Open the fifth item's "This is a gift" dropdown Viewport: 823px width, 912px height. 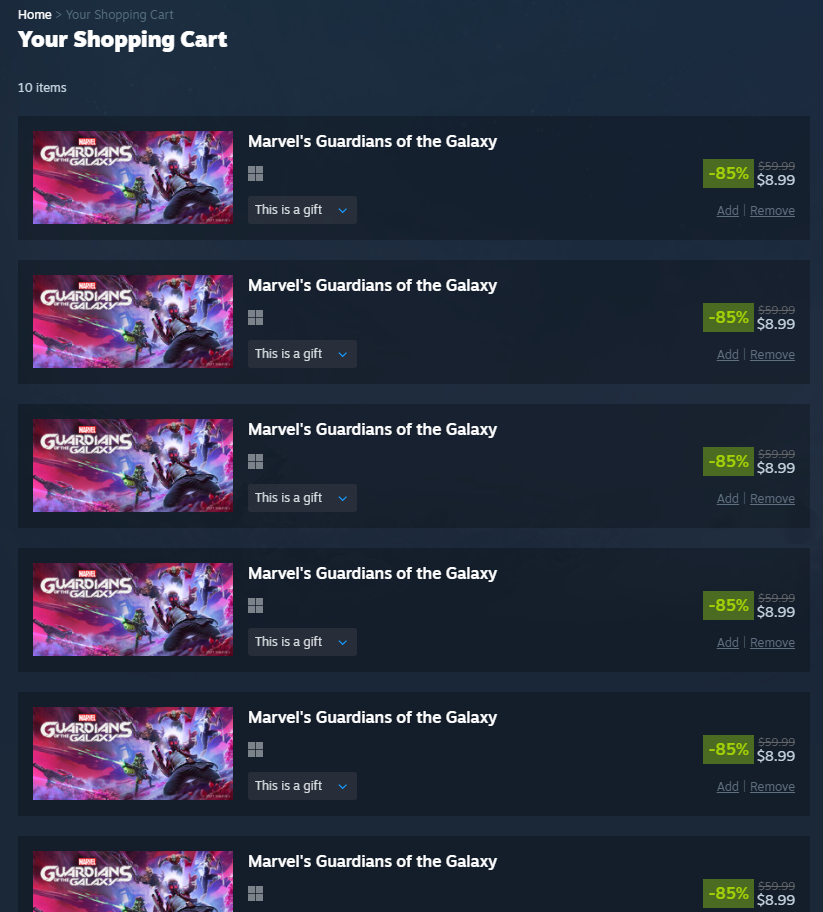(x=302, y=786)
